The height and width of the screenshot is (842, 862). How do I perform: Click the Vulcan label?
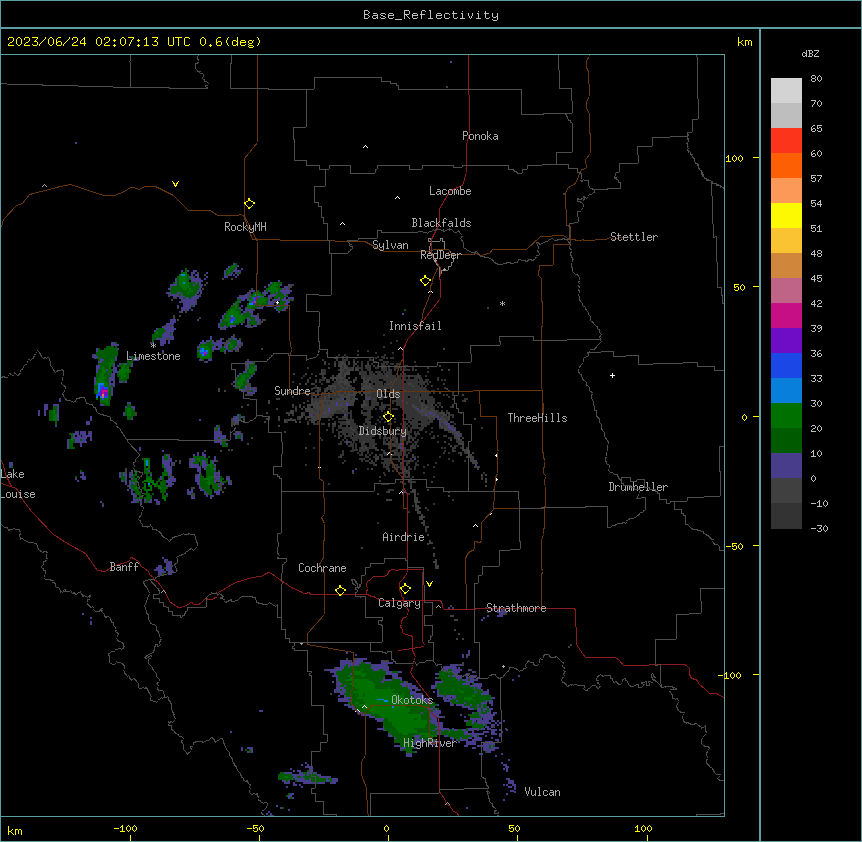pyautogui.click(x=542, y=792)
